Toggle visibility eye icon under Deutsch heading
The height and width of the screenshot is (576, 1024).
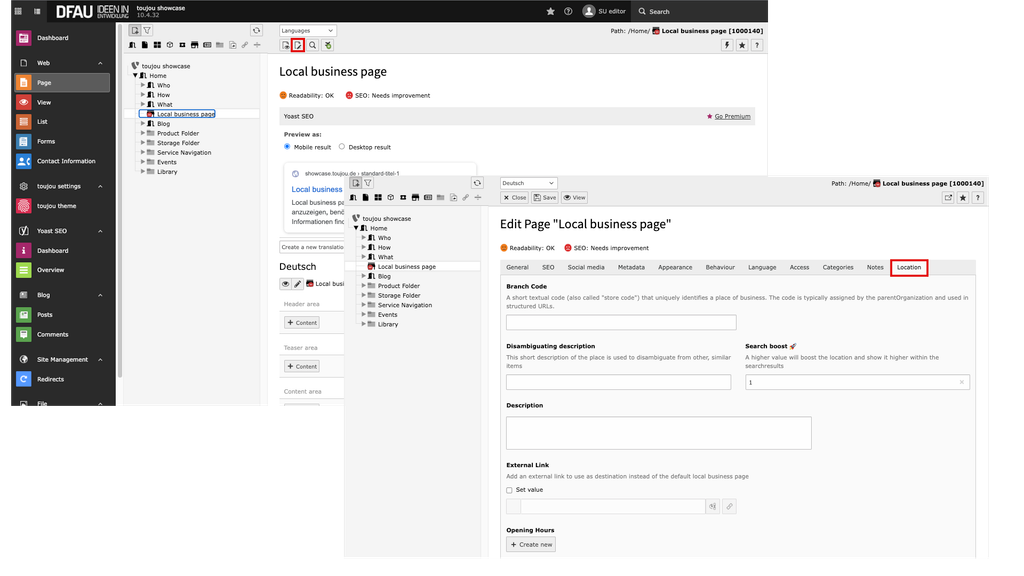click(x=285, y=283)
